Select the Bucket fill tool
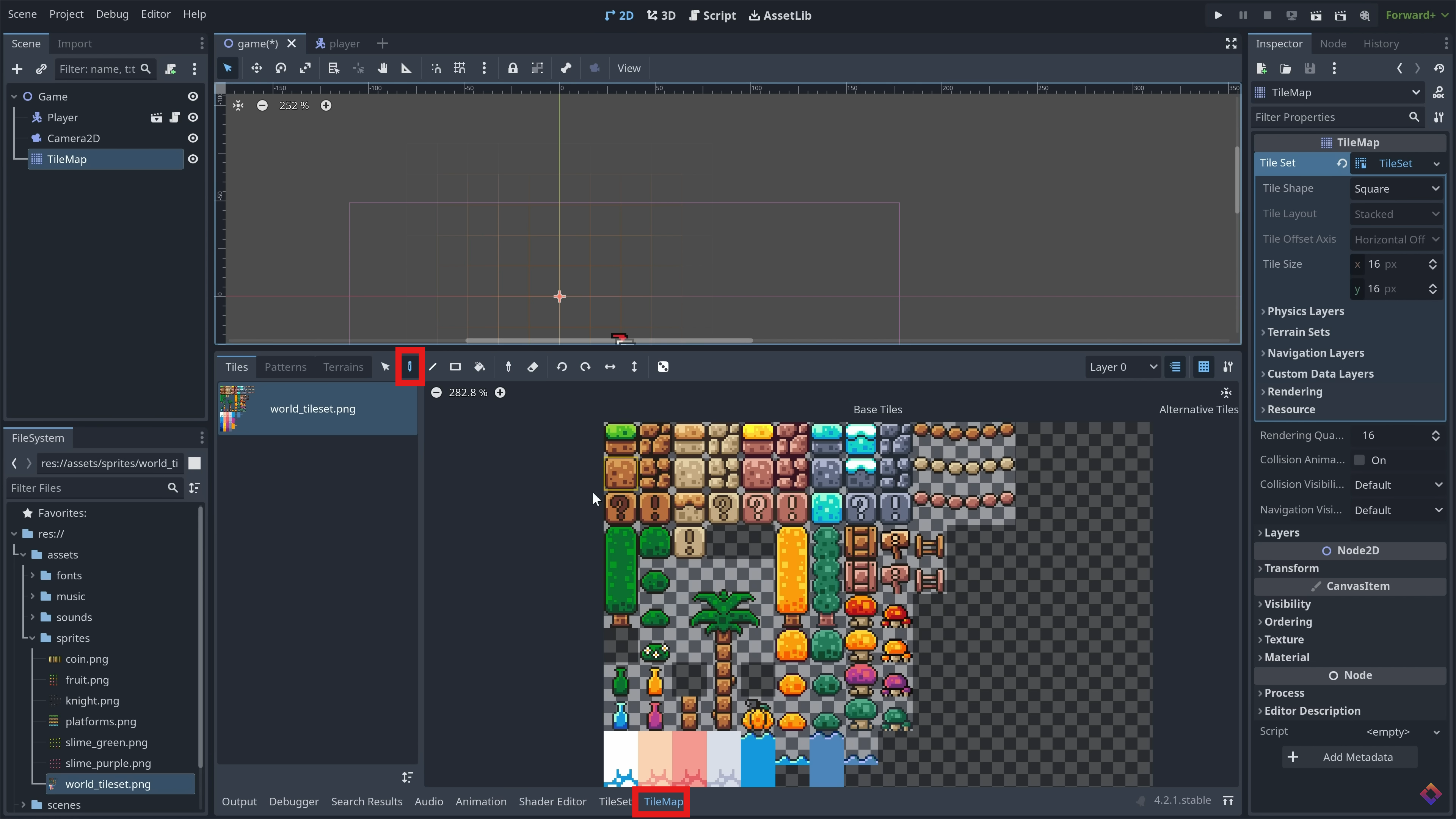1456x819 pixels. [479, 367]
